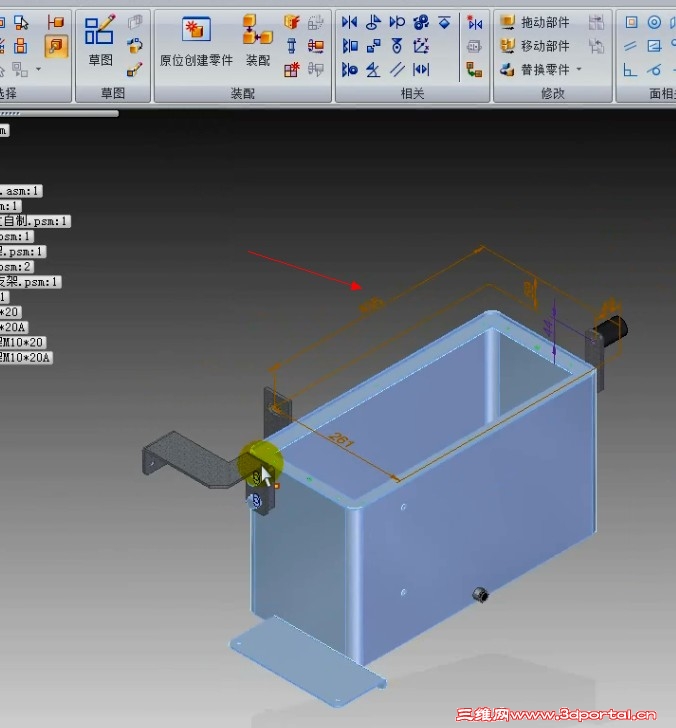Select the 架.psm:1 pathfinder item
The width and height of the screenshot is (676, 728).
pyautogui.click(x=31, y=282)
